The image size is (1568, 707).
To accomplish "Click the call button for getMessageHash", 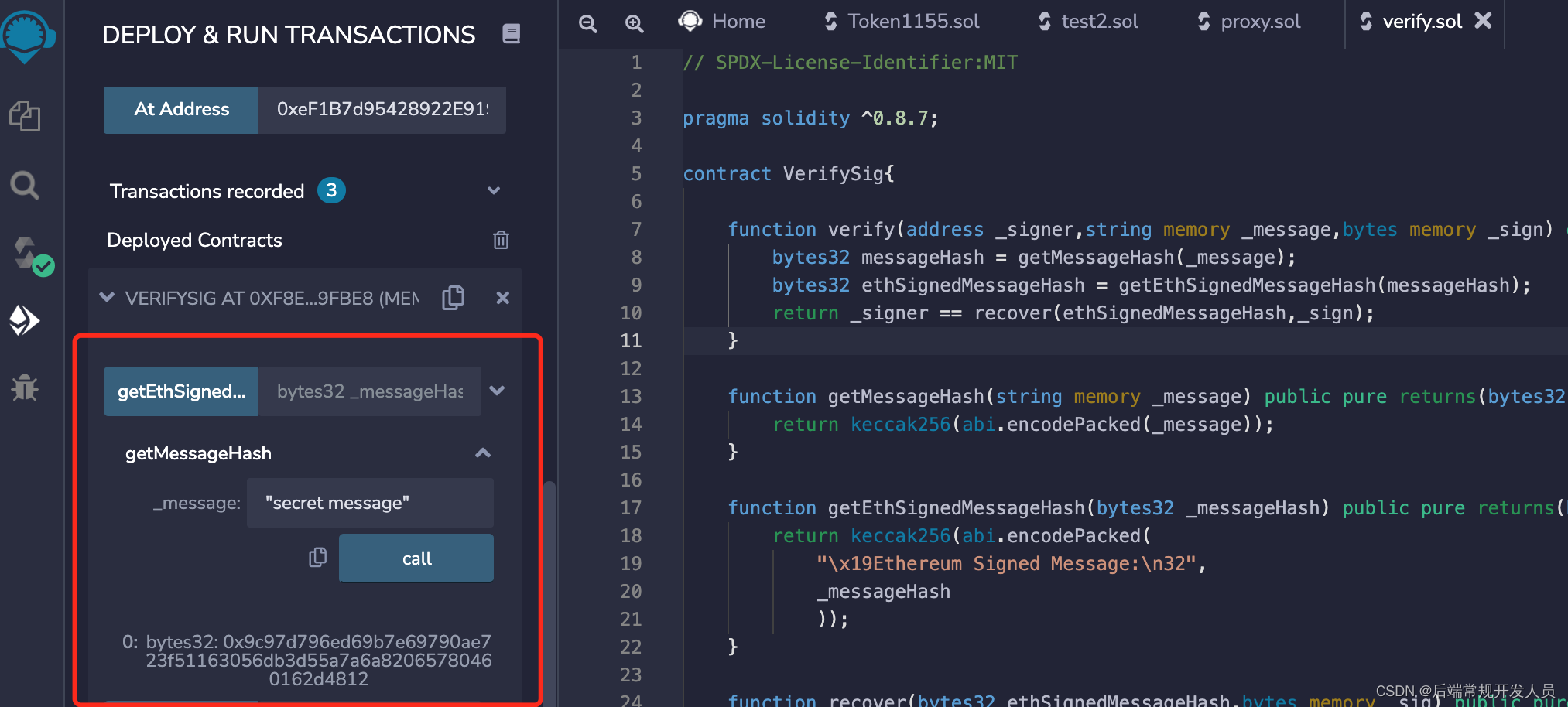I will pos(416,558).
